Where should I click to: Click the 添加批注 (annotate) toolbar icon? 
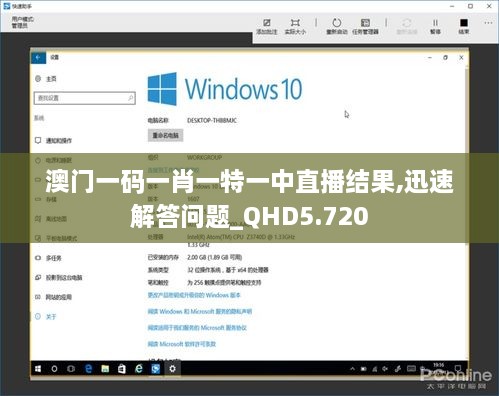[x=267, y=23]
